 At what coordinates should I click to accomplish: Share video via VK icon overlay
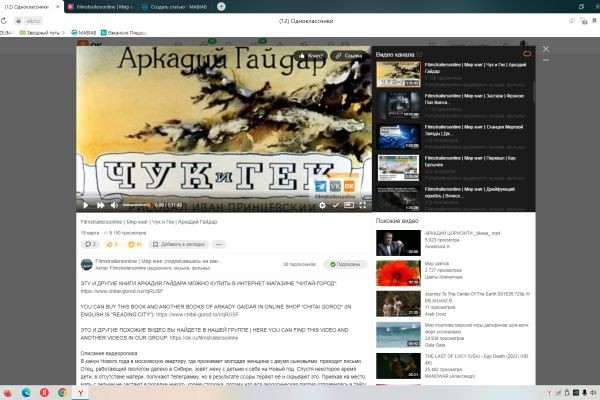[x=335, y=186]
